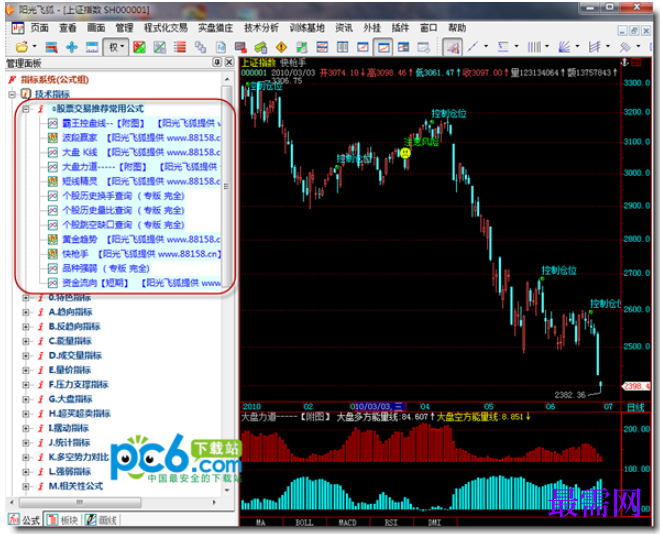Screen dimensions: 660x534
Task: Switch indicator to RSI tab
Action: (391, 523)
